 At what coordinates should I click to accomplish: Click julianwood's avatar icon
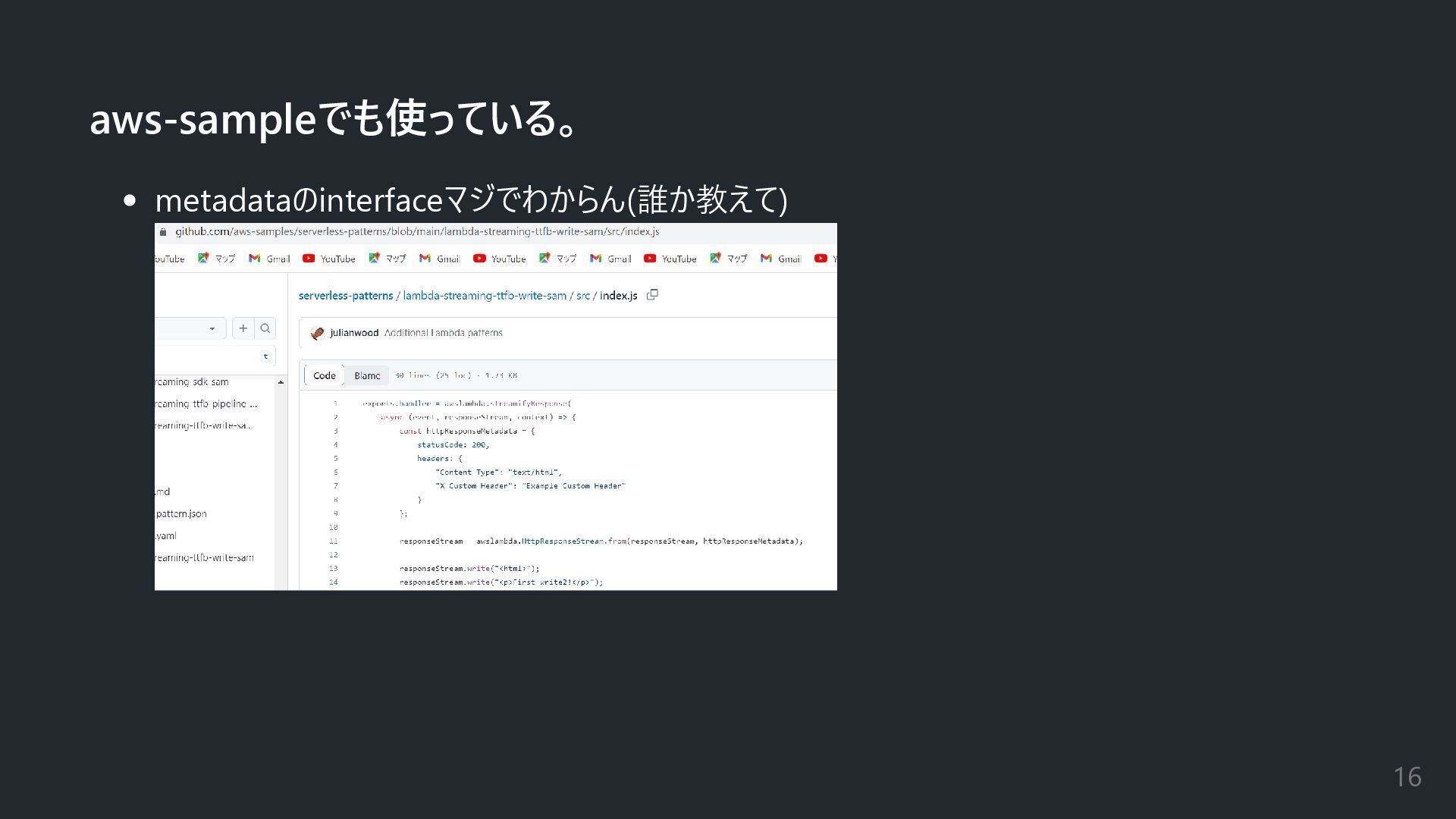(318, 333)
